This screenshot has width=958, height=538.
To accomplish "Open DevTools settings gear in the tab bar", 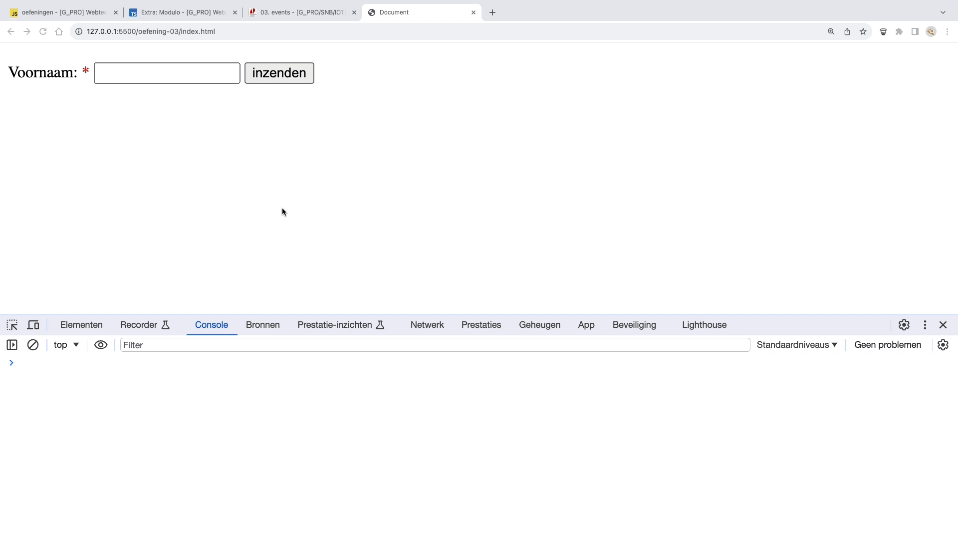I will (x=904, y=325).
